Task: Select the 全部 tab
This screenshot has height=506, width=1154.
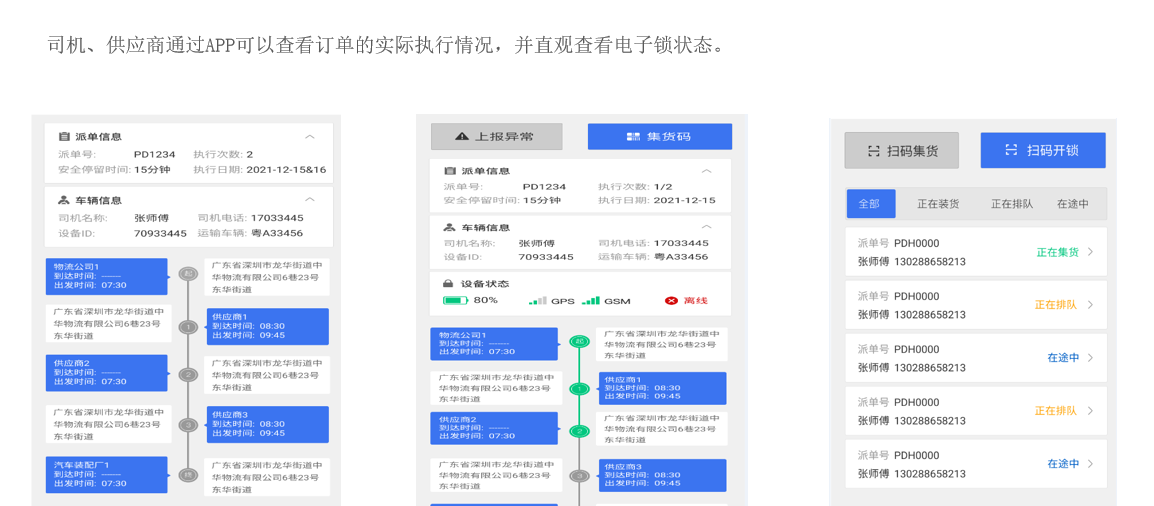Action: tap(869, 204)
